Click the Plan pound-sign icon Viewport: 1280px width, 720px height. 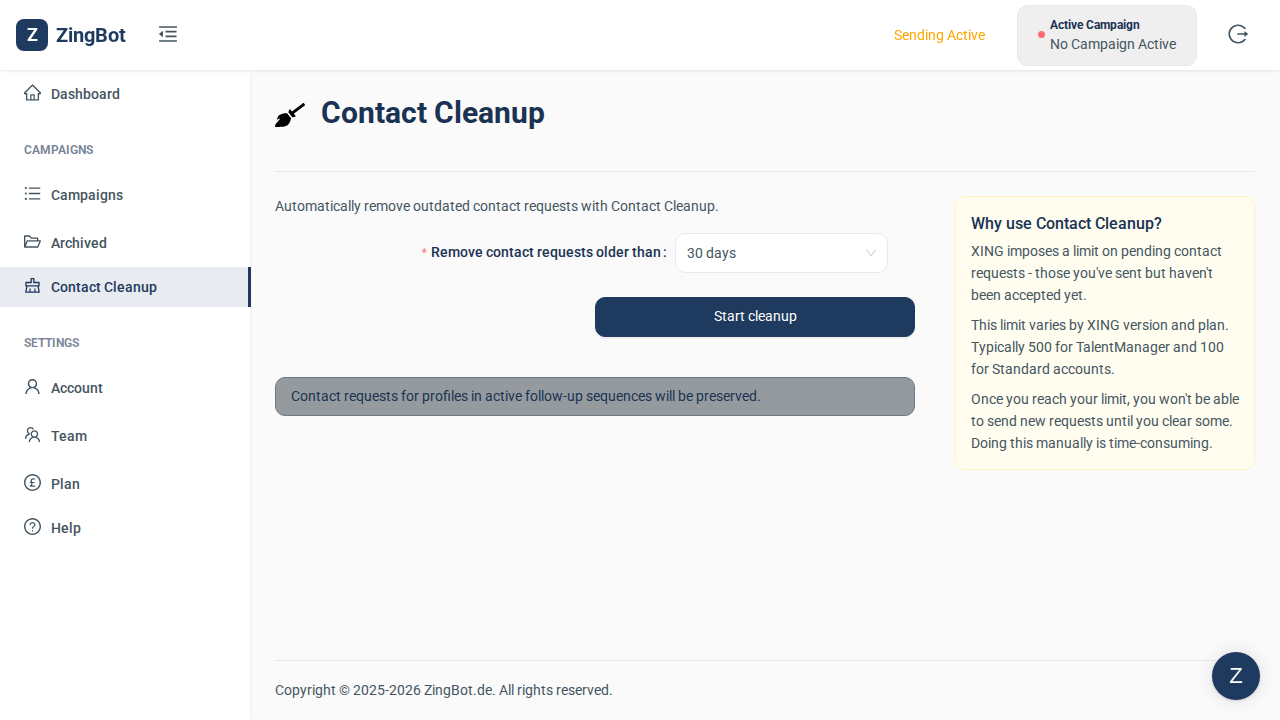(33, 483)
